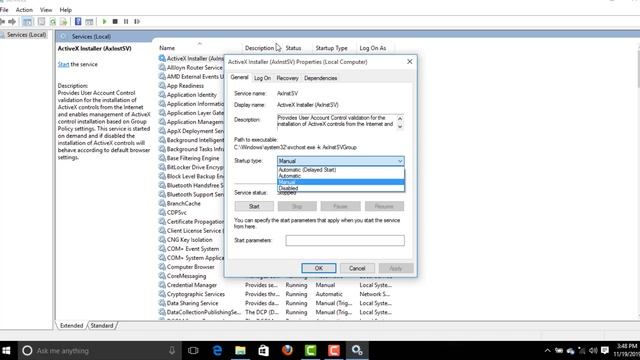Screen dimensions: 640x360
Task: Open the Task View taskbar icon
Action: pos(193,350)
